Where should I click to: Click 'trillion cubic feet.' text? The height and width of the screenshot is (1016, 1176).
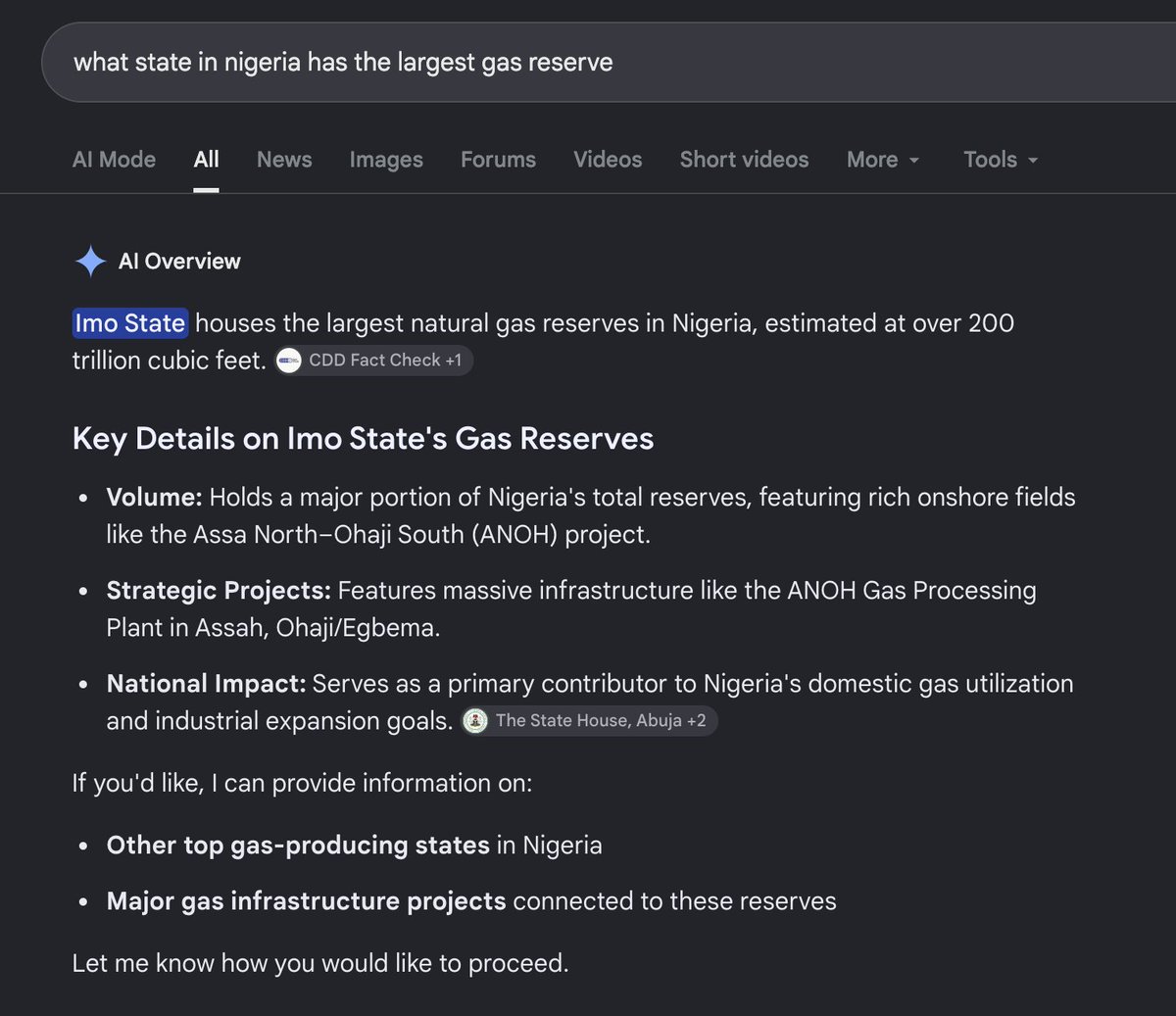pos(169,361)
